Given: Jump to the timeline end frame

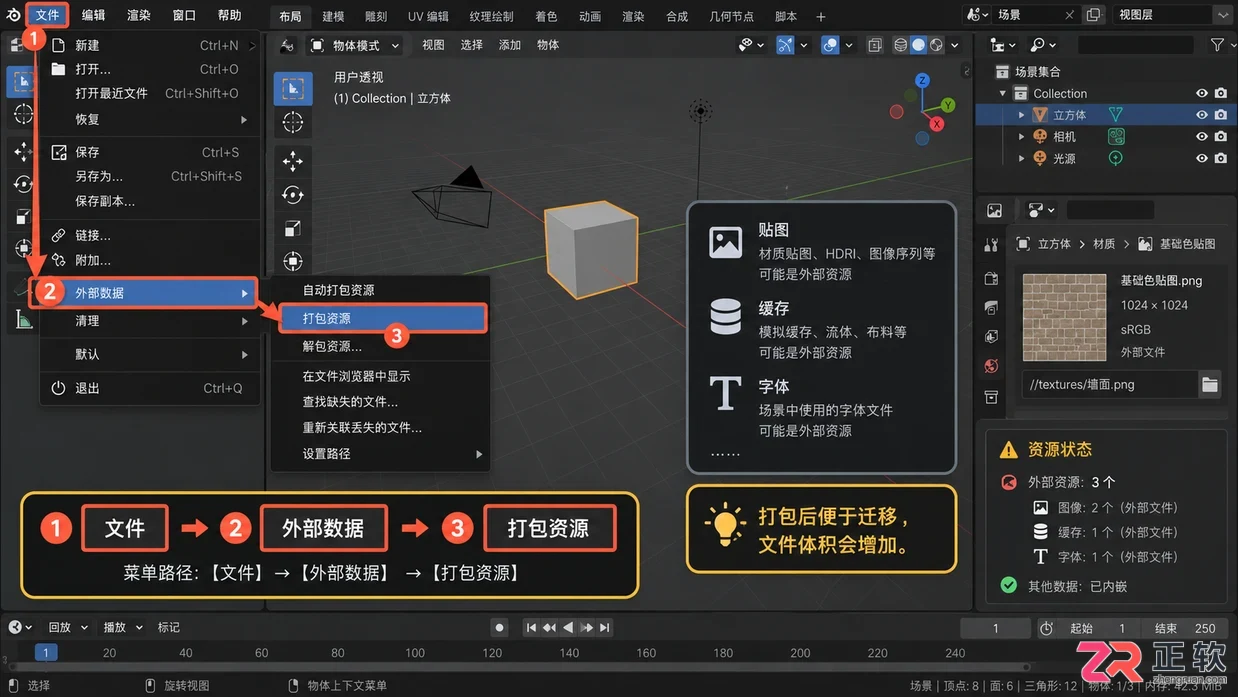Looking at the screenshot, I should point(606,628).
